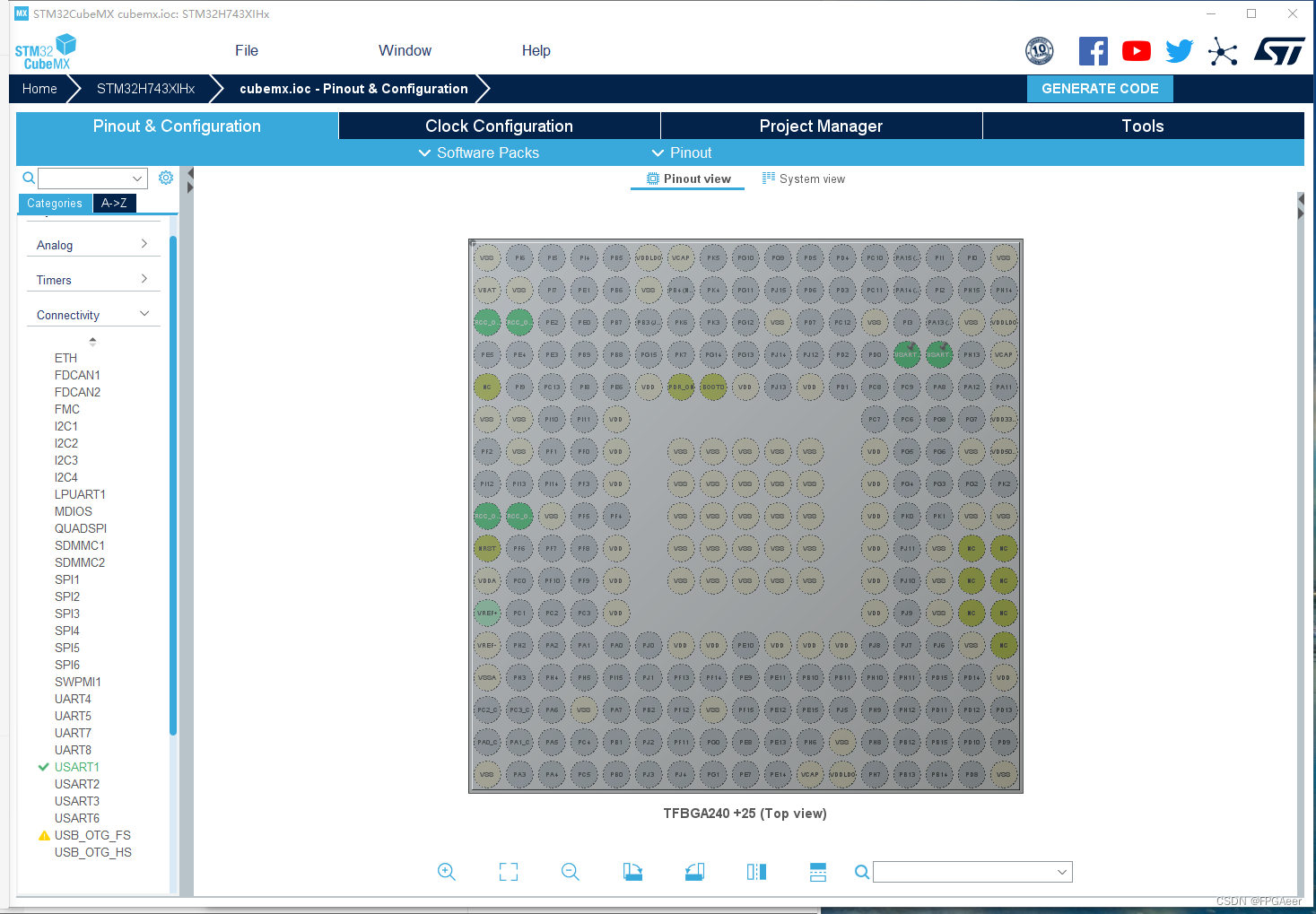The width and height of the screenshot is (1316, 914).
Task: Select the USB_OTG_HS peripheral
Action: (x=93, y=852)
